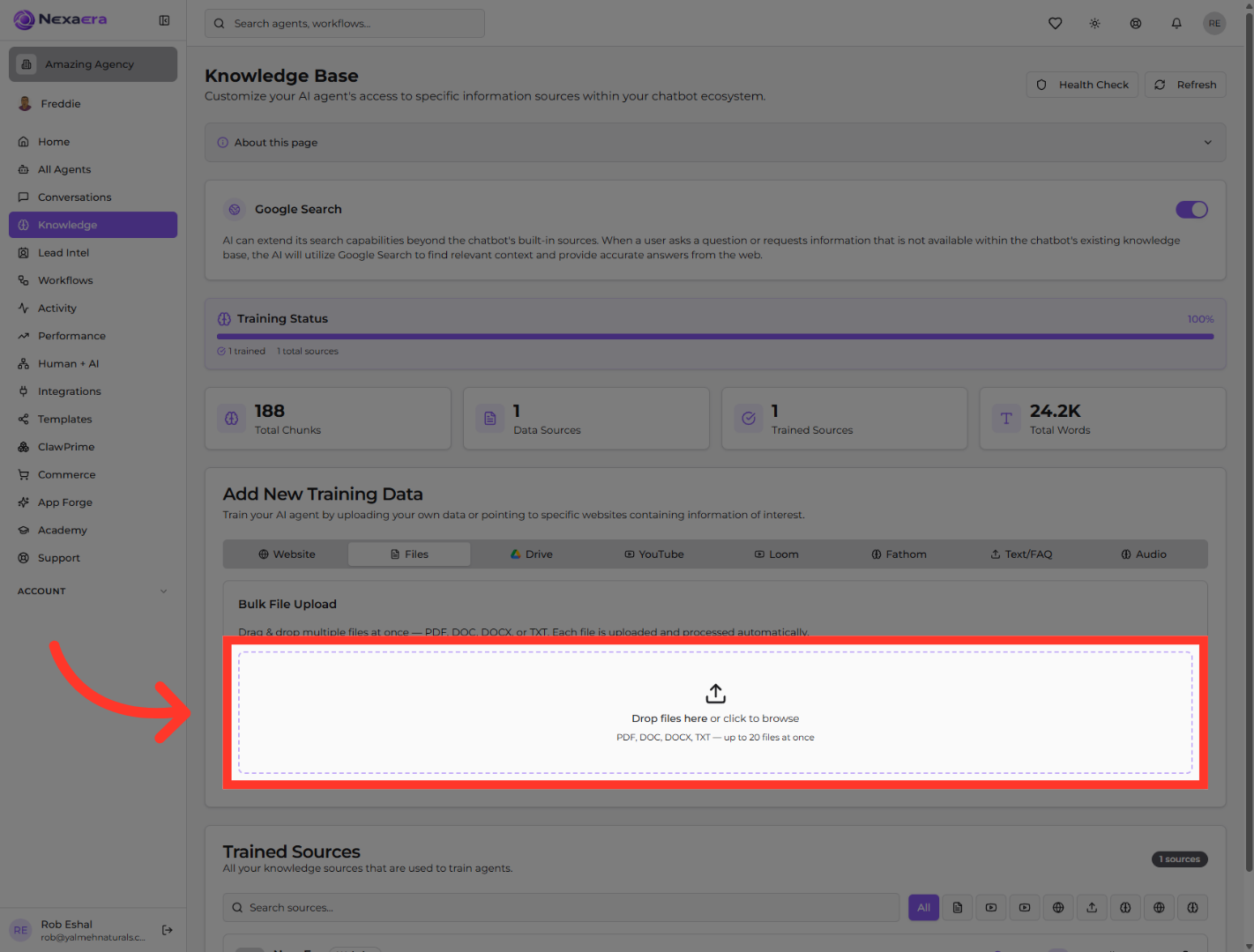Screen dimensions: 1254x952
Task: Expand the ACCOUNT section in sidebar
Action: [93, 591]
